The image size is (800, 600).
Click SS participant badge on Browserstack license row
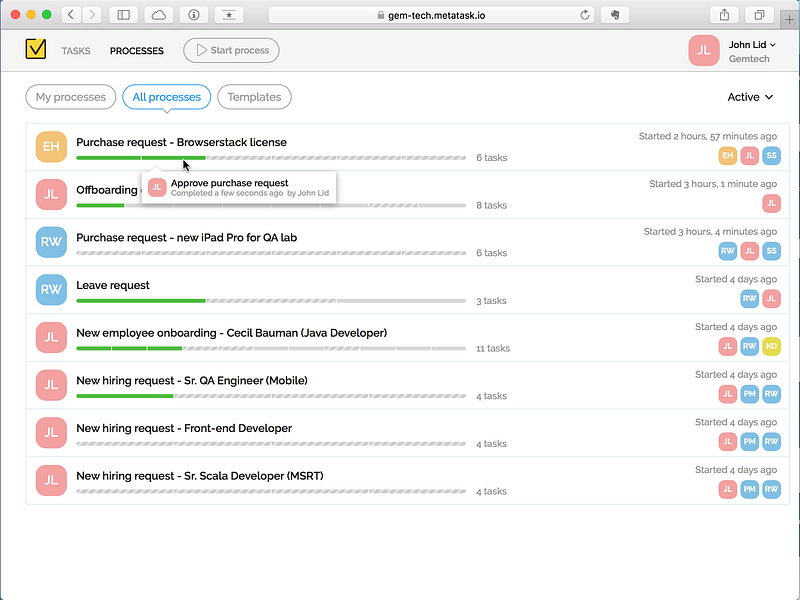771,156
